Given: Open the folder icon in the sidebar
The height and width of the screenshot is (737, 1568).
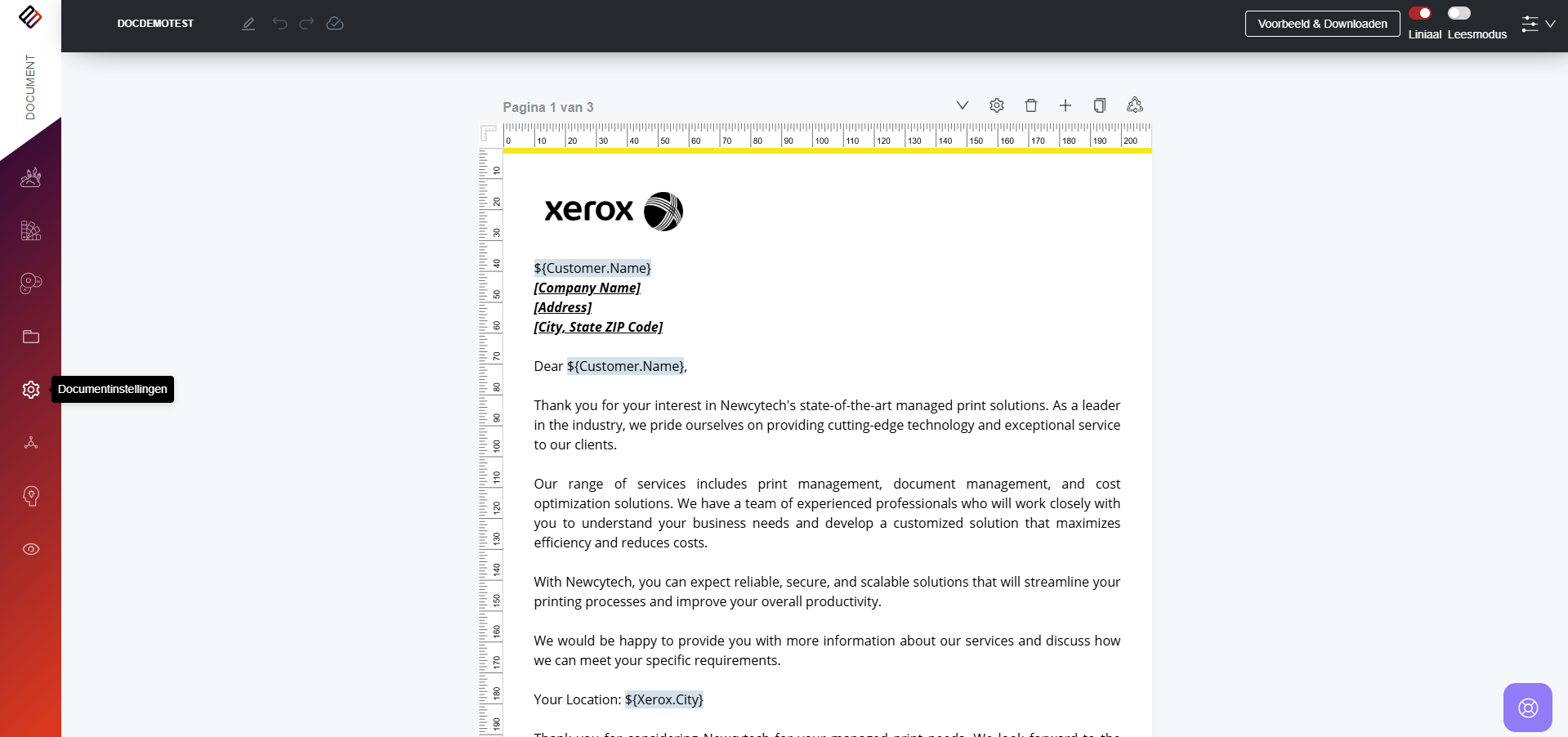Looking at the screenshot, I should 31,337.
